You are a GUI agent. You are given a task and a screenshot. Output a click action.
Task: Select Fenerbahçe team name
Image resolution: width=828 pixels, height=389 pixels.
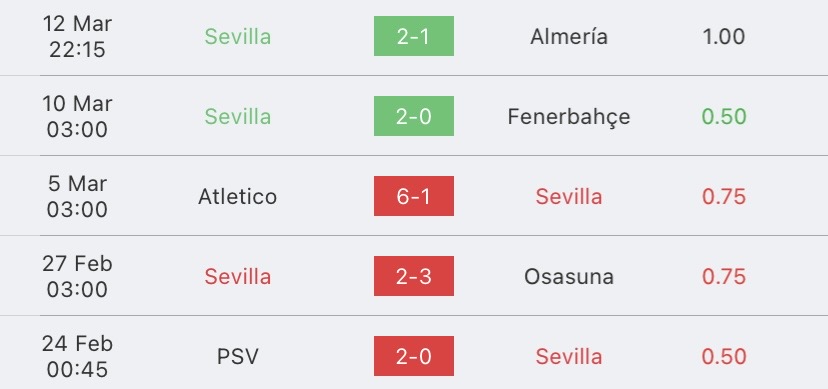(569, 117)
